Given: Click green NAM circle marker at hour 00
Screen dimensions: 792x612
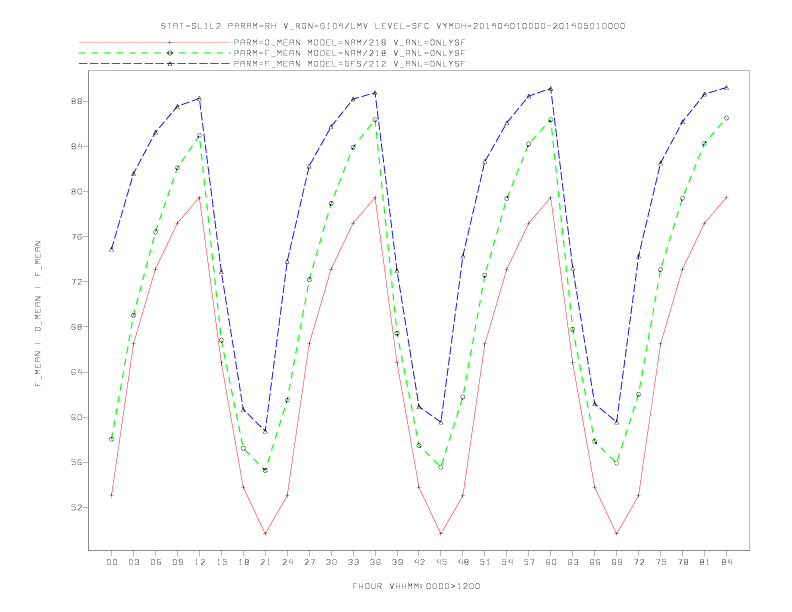Looking at the screenshot, I should [112, 439].
